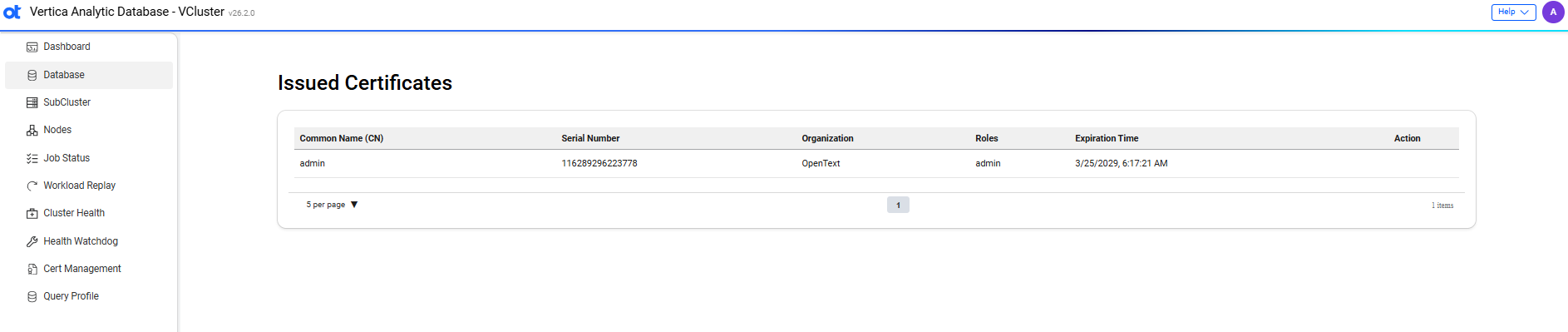The width and height of the screenshot is (1568, 332).
Task: Select serial number 116289296223778
Action: [599, 163]
